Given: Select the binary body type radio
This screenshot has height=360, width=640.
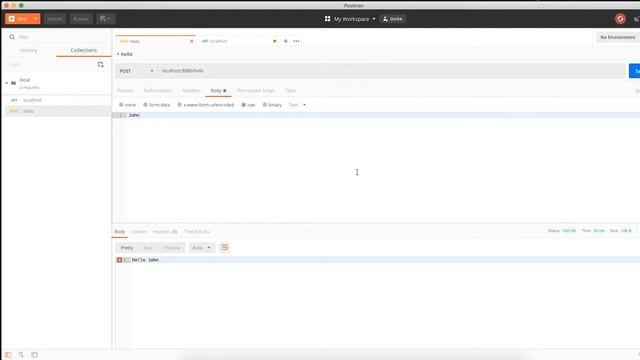Looking at the screenshot, I should pos(264,105).
